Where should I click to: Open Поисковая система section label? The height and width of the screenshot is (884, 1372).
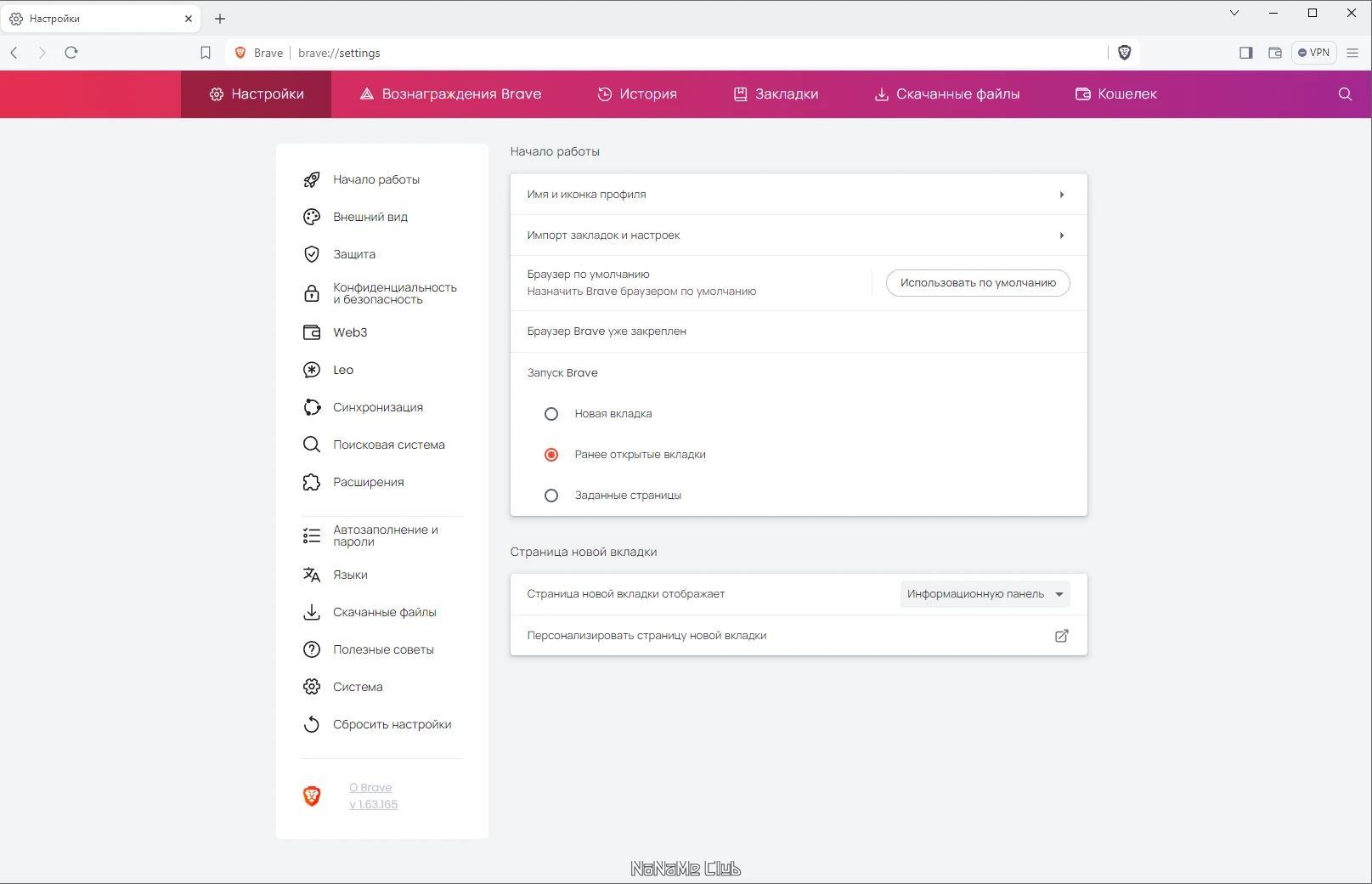pyautogui.click(x=389, y=445)
